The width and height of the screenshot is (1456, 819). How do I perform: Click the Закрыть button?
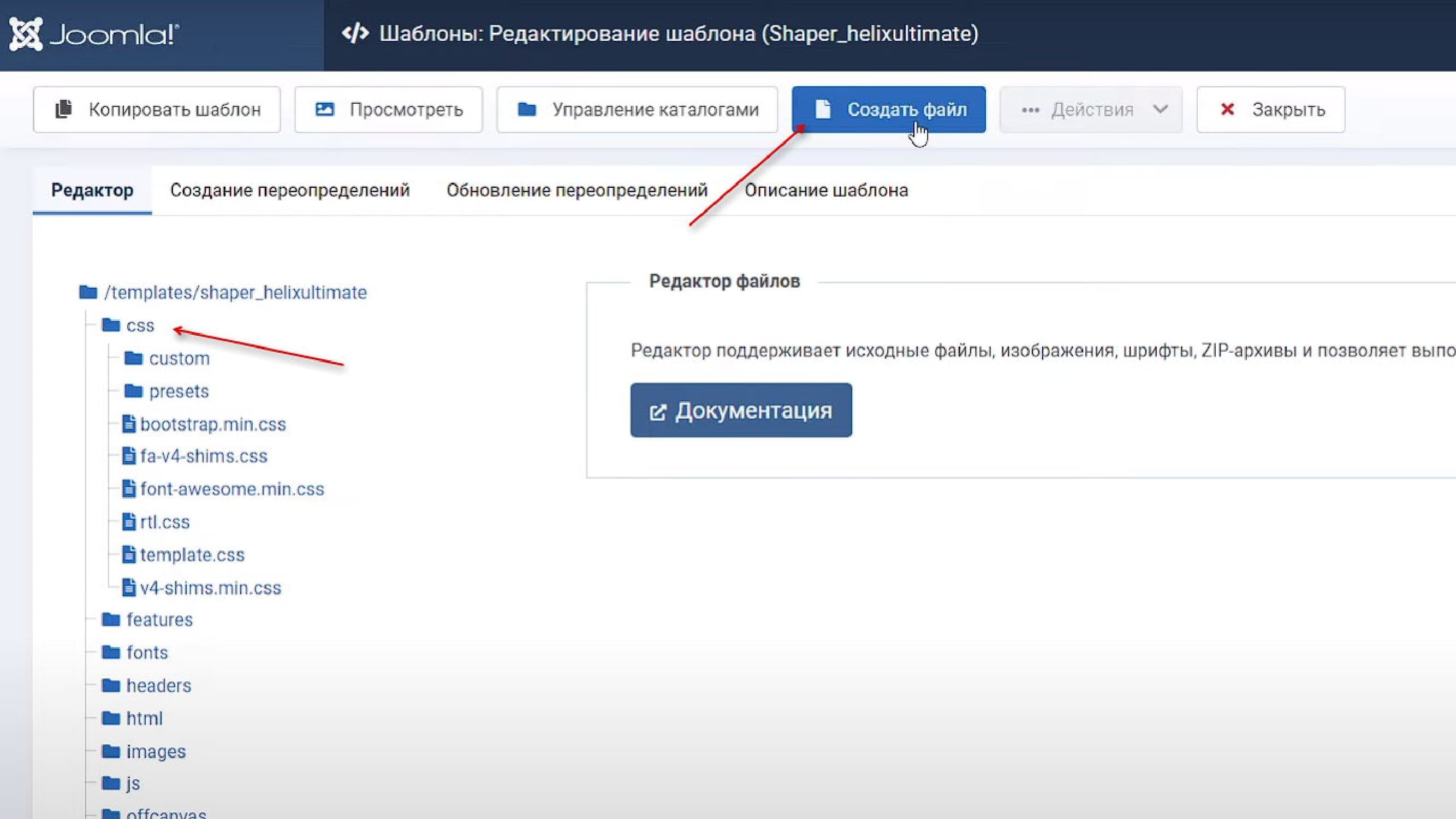(x=1270, y=110)
